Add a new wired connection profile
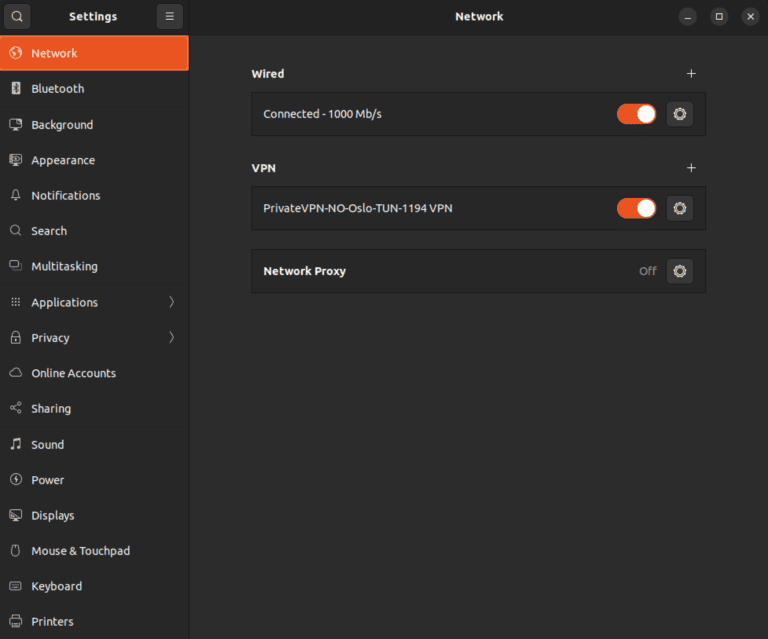 click(x=691, y=74)
